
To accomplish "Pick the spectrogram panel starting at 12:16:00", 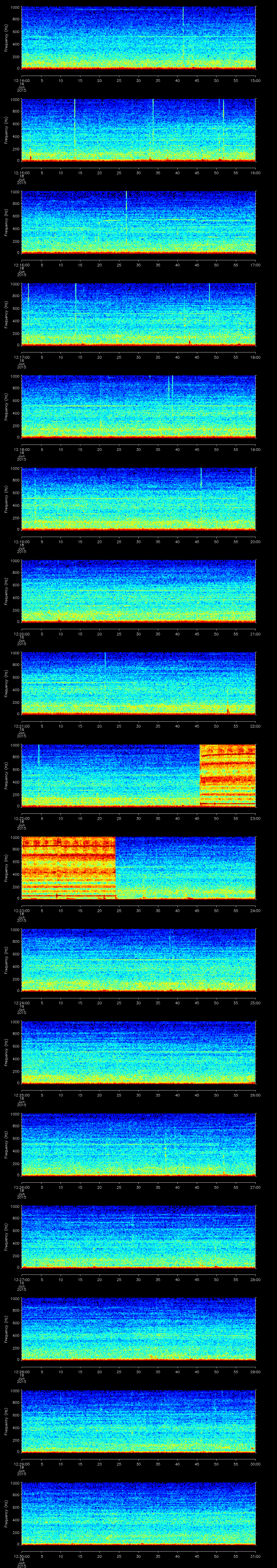I will 139,222.
